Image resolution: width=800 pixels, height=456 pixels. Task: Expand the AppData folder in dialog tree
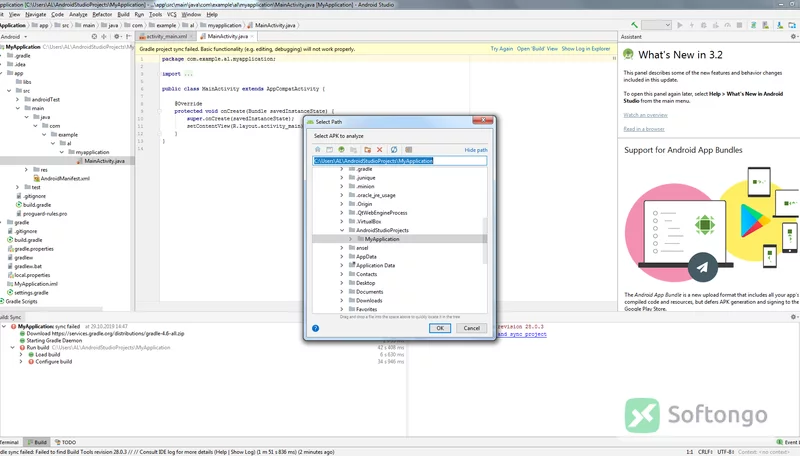click(x=342, y=257)
